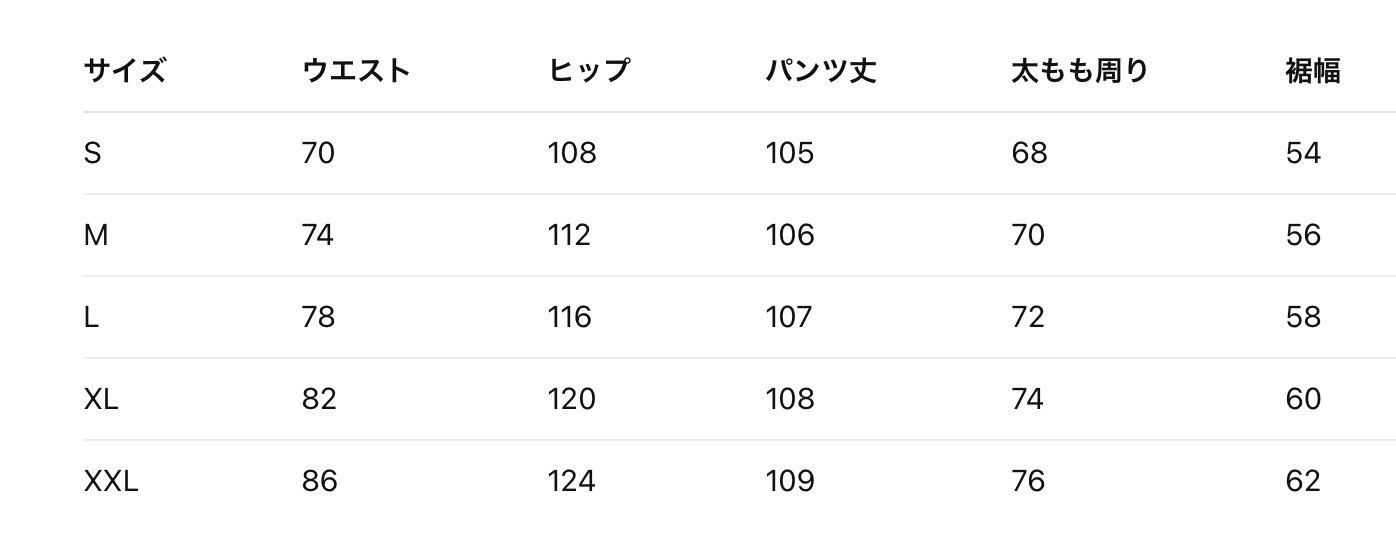Image resolution: width=1396 pixels, height=545 pixels.
Task: Select the XXL size row label
Action: point(111,481)
